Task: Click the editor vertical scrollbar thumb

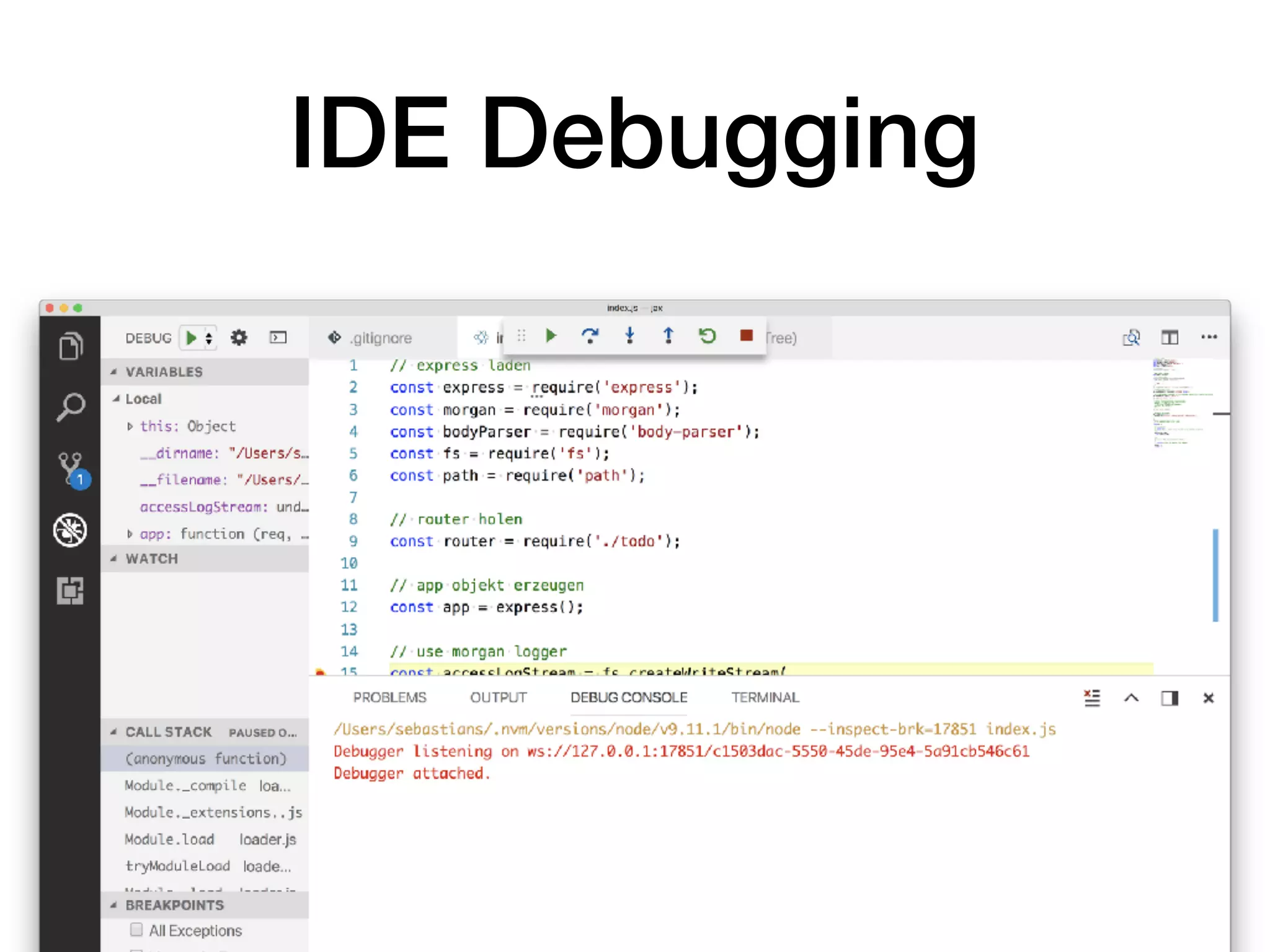Action: 1215,575
